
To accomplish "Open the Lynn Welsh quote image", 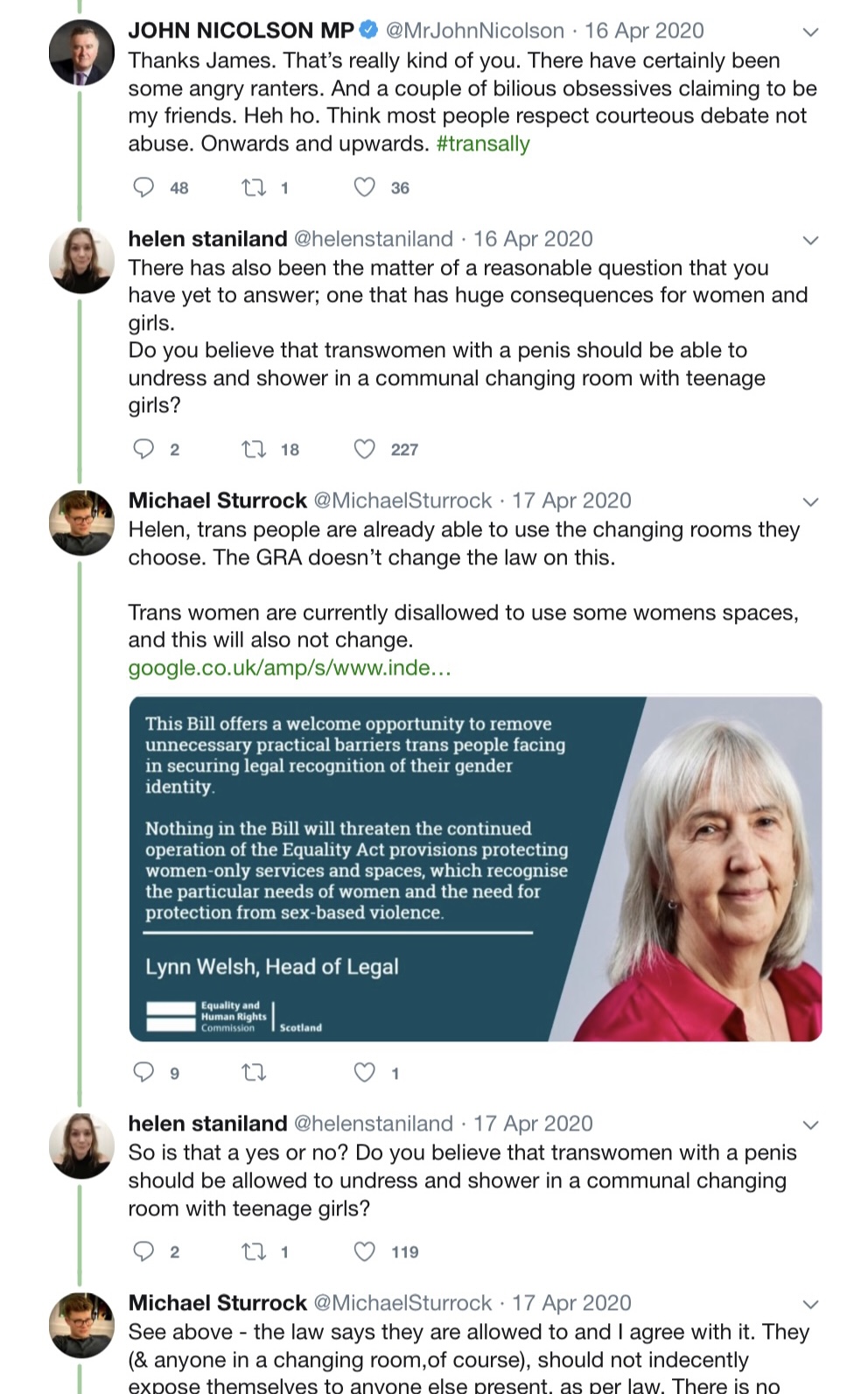I will [475, 868].
